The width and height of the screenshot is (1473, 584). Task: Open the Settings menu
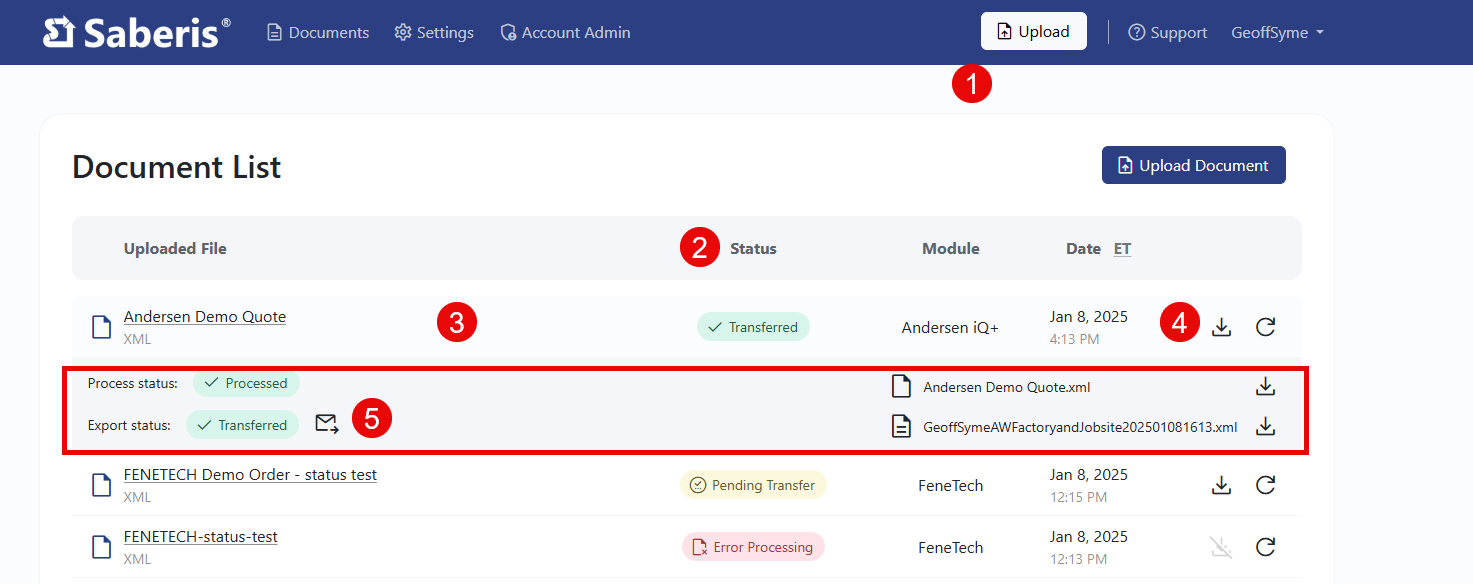pos(434,32)
